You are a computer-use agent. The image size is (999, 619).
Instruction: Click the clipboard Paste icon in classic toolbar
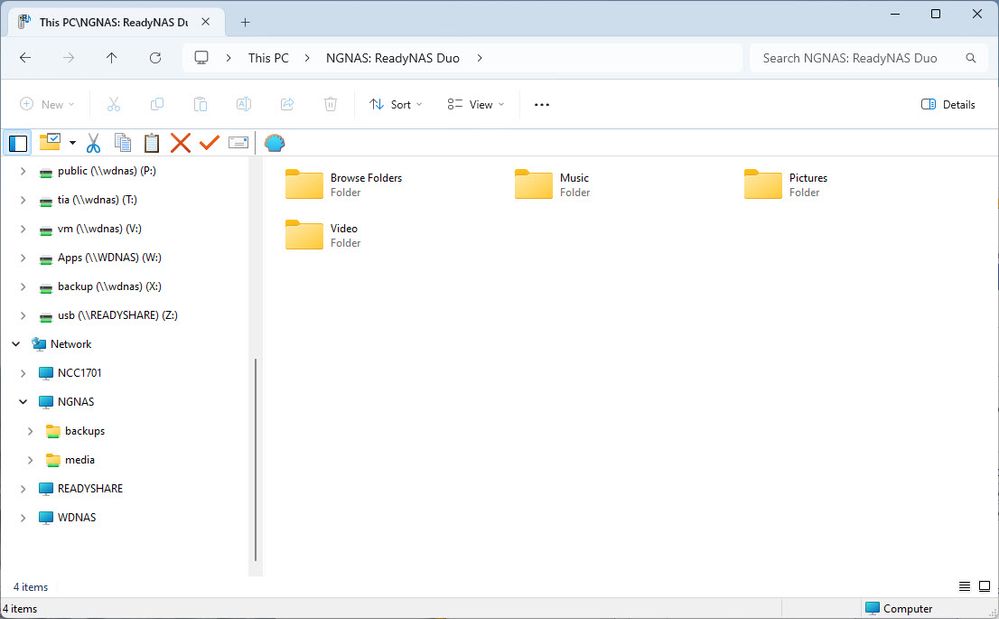[x=151, y=143]
